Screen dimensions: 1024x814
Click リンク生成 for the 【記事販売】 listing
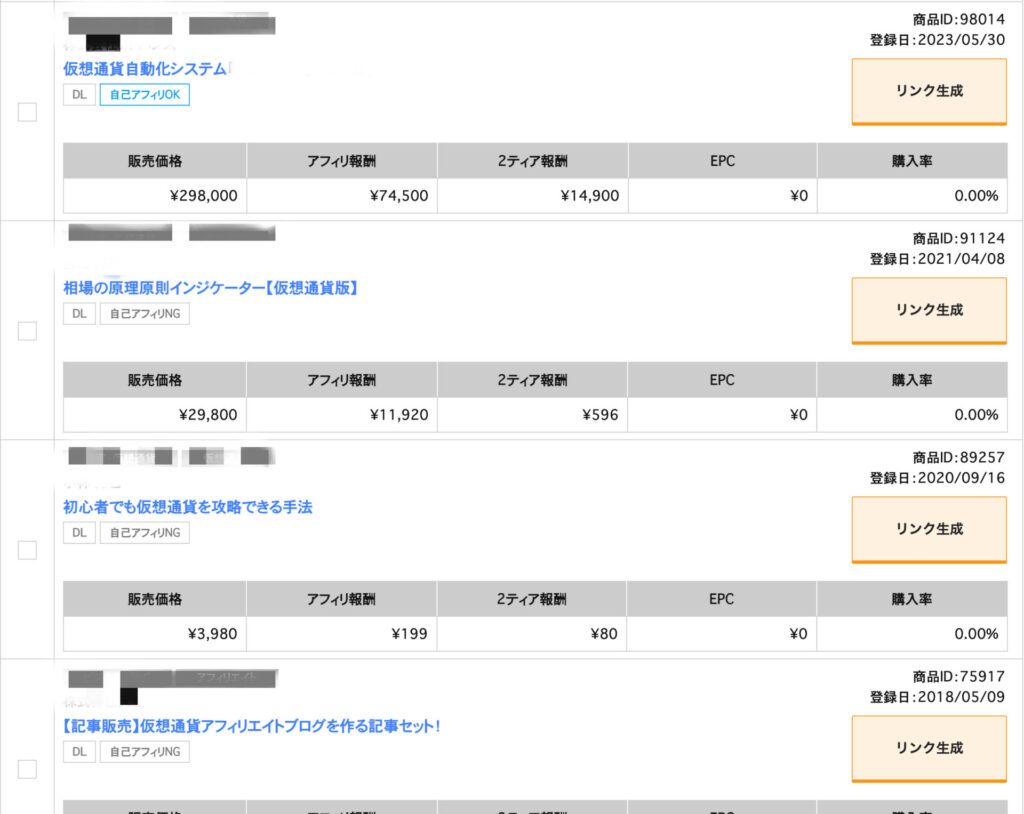pyautogui.click(x=928, y=748)
